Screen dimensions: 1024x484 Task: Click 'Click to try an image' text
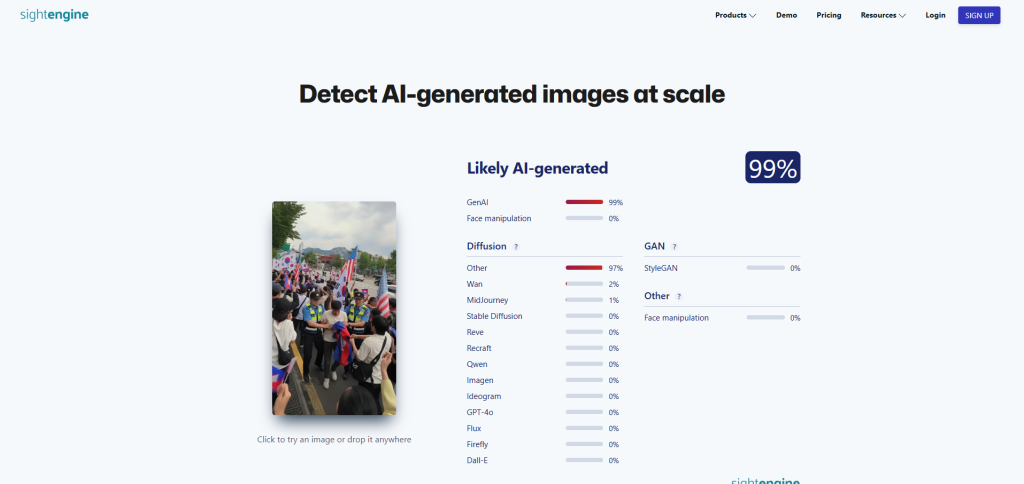click(x=334, y=439)
